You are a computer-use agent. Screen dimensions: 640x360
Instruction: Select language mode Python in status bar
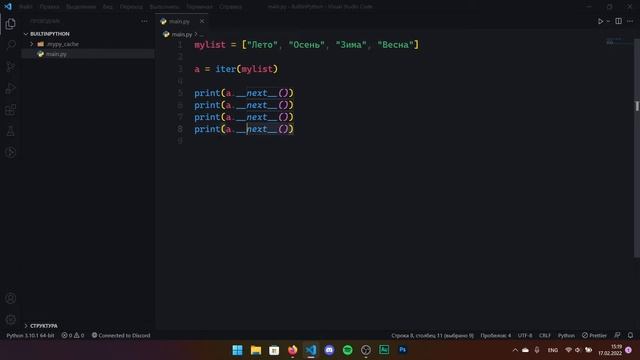click(x=566, y=336)
